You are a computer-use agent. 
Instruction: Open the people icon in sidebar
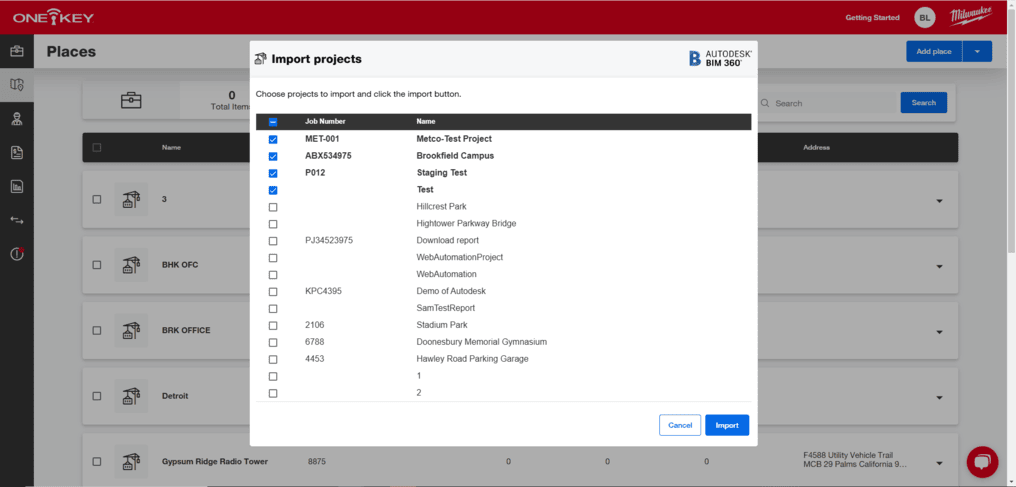pos(17,119)
